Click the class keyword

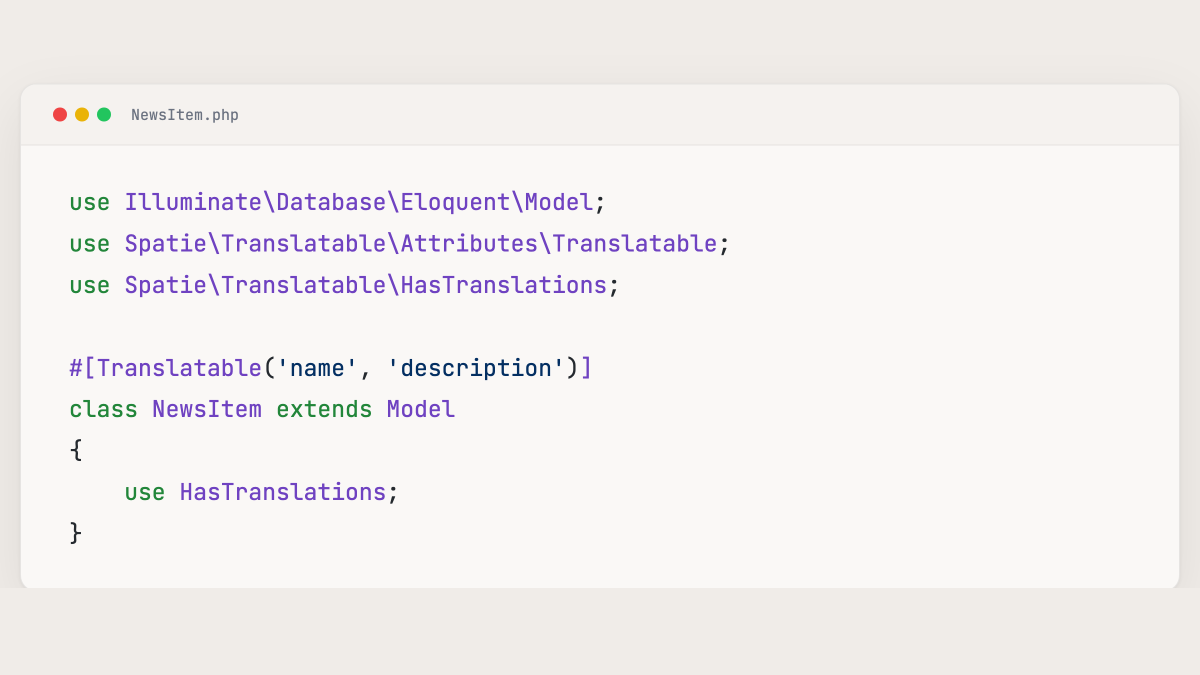pyautogui.click(x=104, y=409)
